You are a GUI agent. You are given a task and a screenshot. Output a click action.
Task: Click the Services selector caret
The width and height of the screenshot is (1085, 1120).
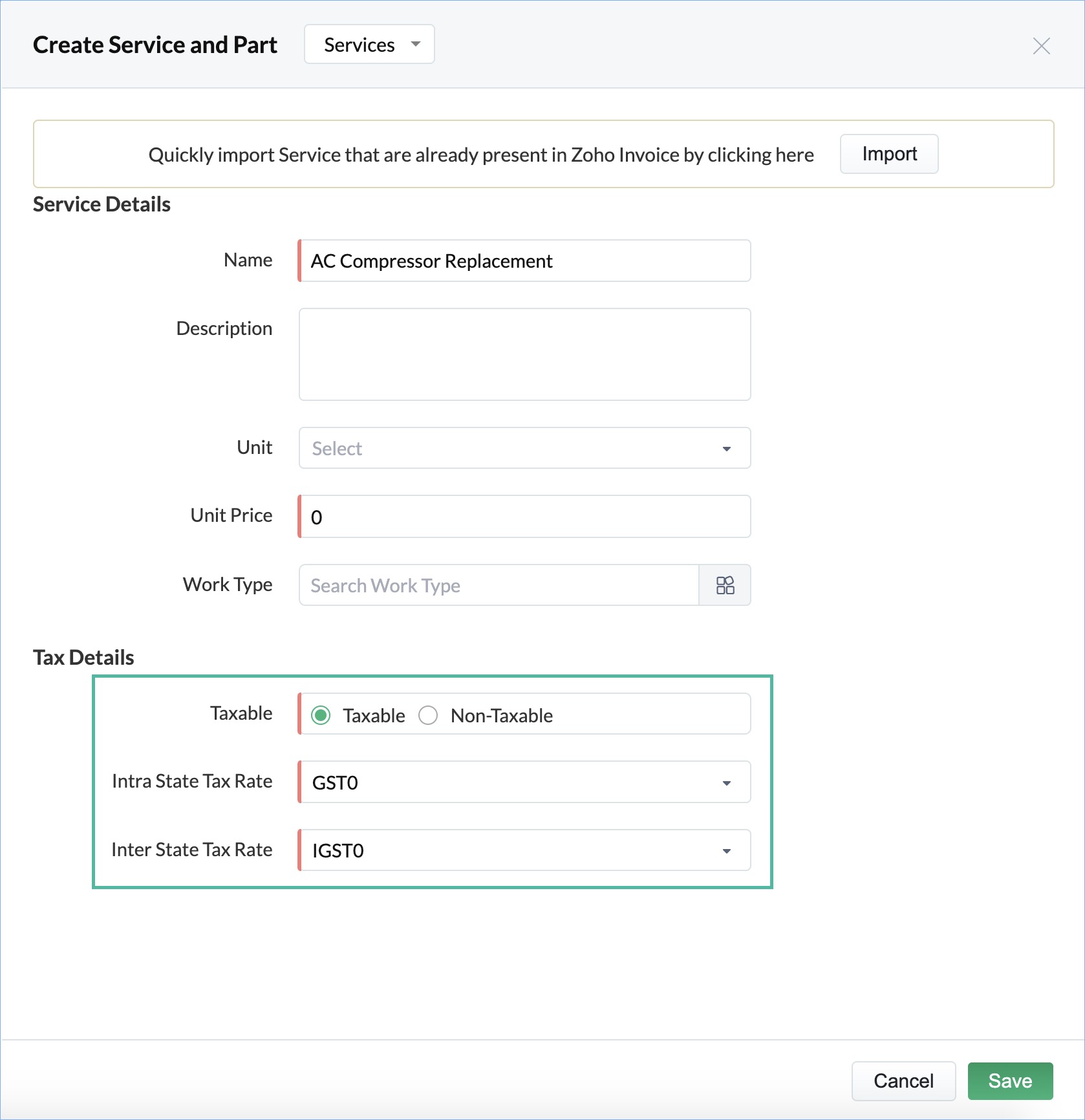click(x=416, y=45)
